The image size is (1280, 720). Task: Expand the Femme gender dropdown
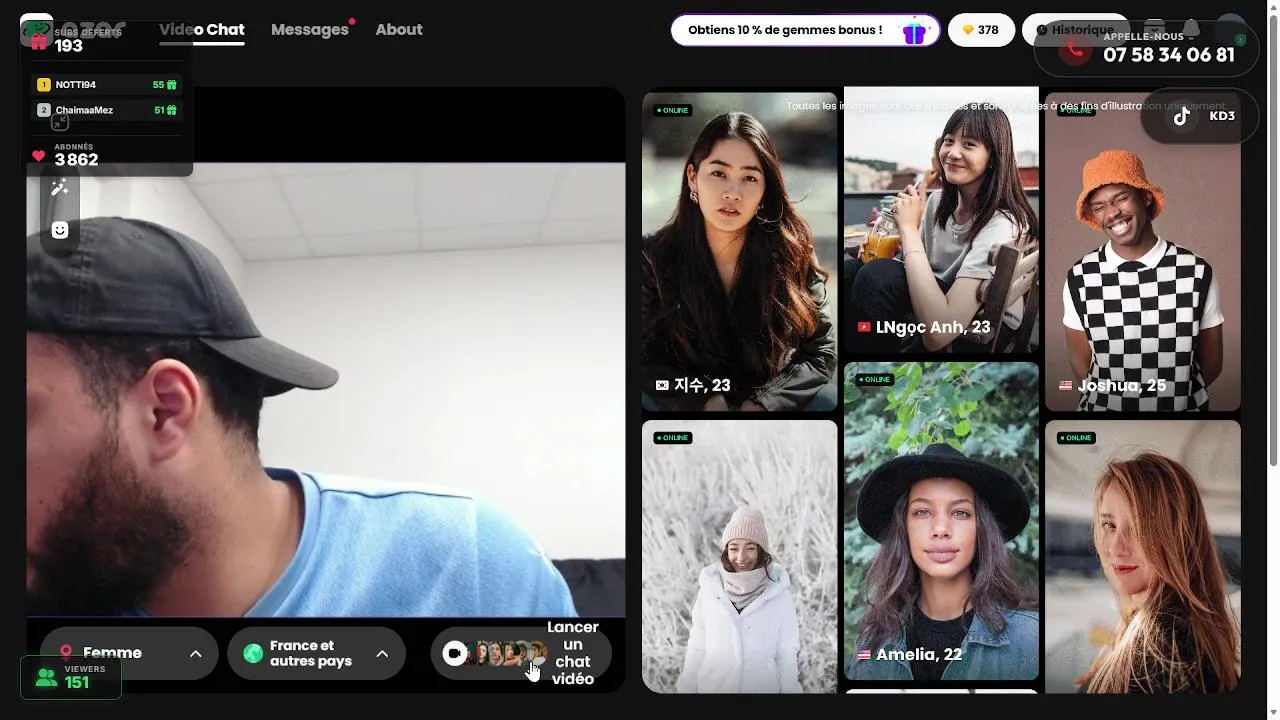[x=129, y=653]
